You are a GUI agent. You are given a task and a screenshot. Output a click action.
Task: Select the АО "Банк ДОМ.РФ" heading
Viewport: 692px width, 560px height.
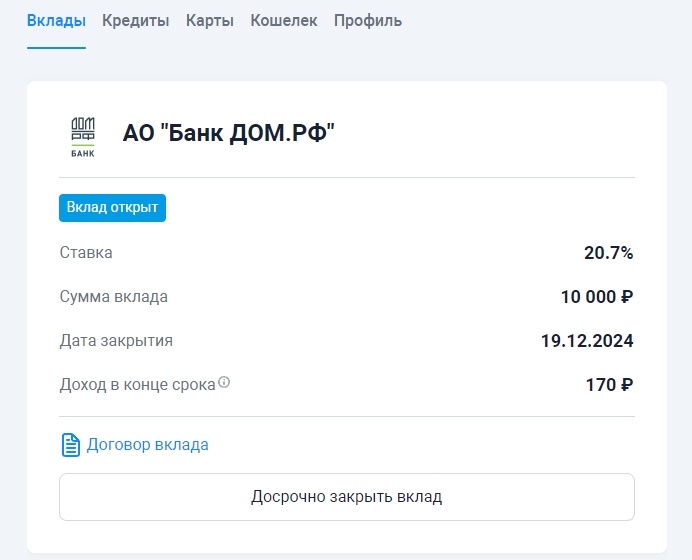tap(229, 133)
